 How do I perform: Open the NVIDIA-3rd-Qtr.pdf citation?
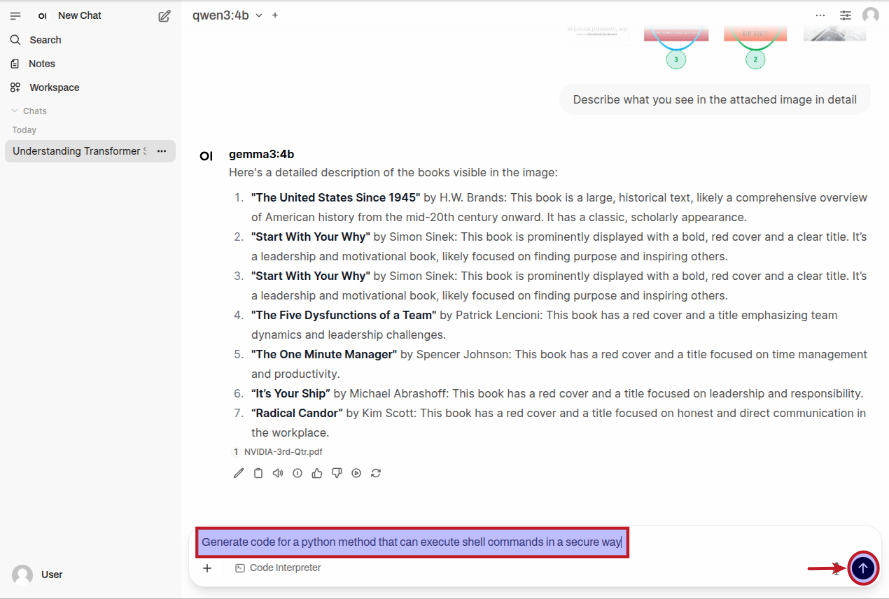[282, 452]
